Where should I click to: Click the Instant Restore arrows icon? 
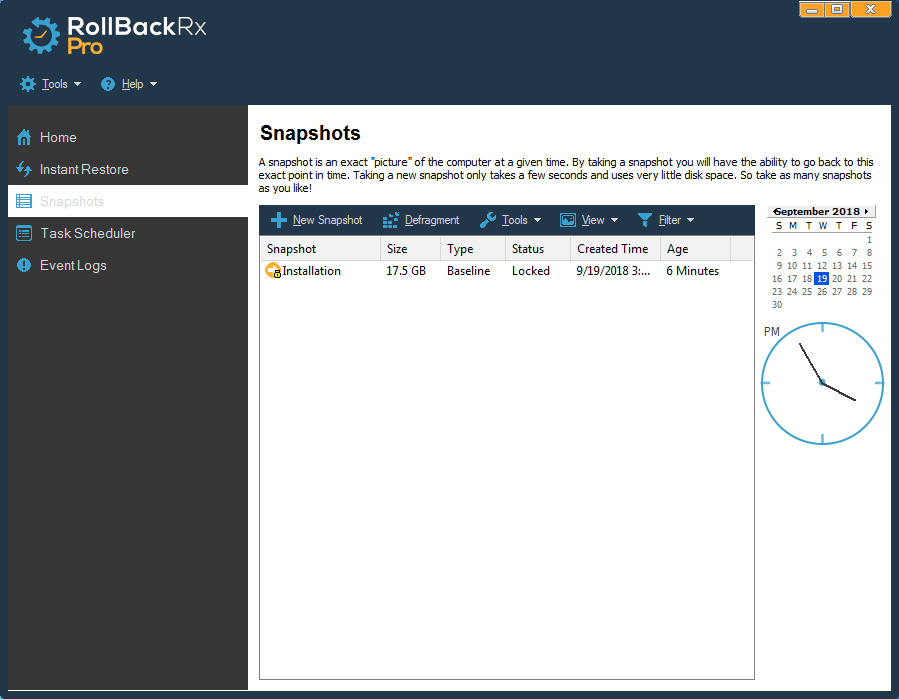(x=24, y=169)
